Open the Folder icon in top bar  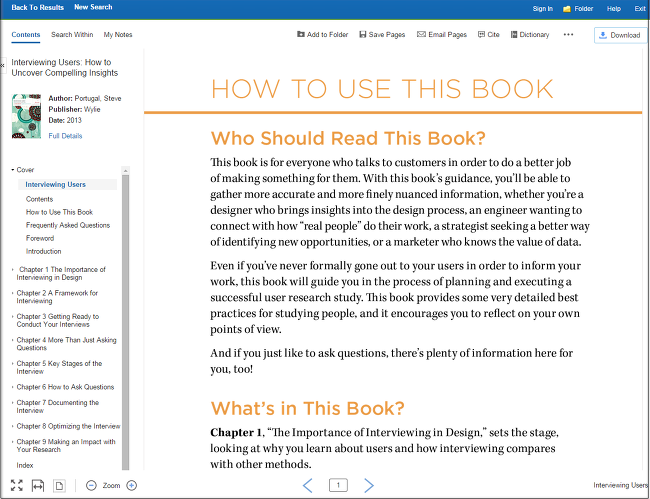click(567, 9)
